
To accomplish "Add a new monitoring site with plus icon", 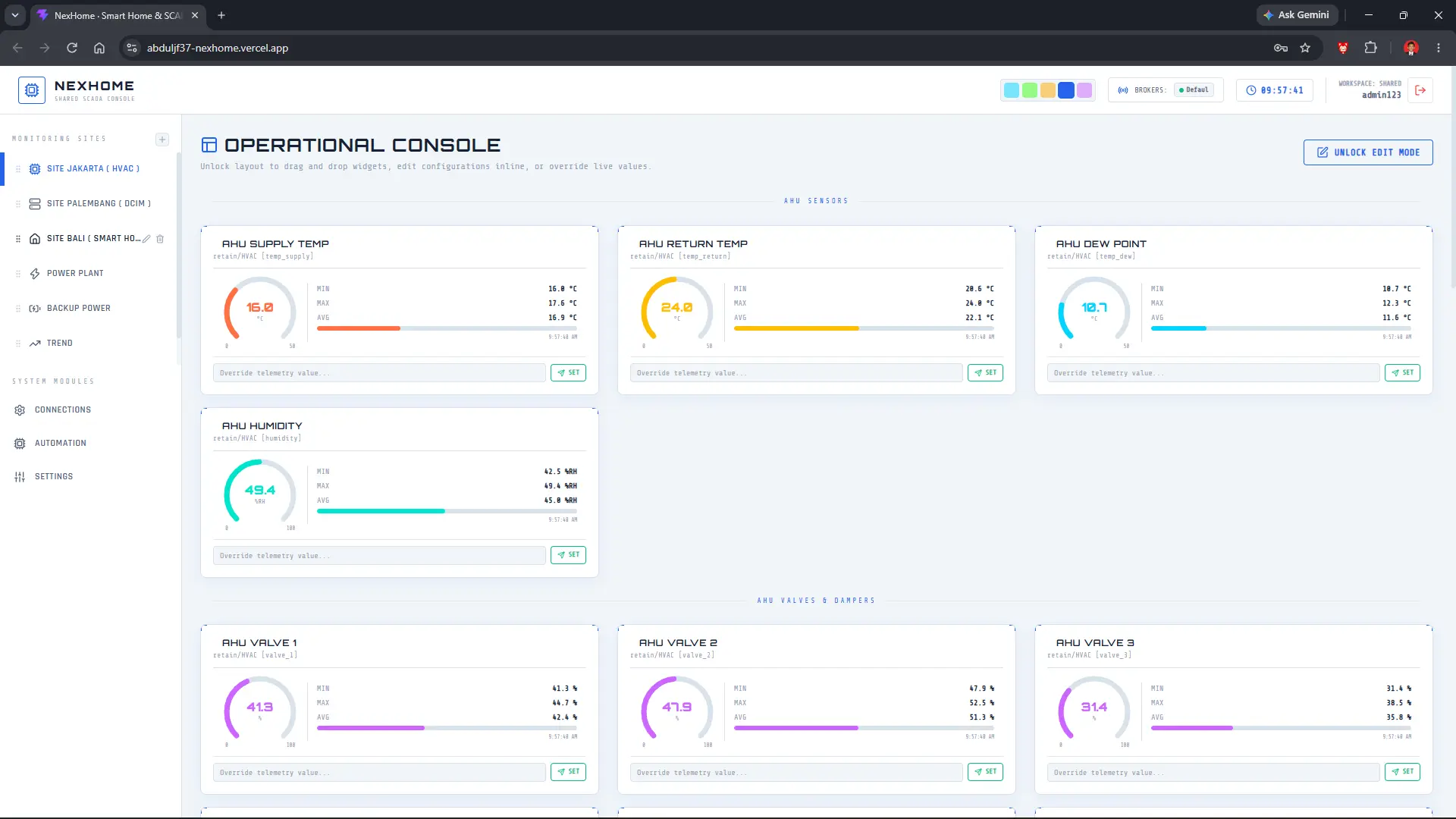I will point(162,140).
